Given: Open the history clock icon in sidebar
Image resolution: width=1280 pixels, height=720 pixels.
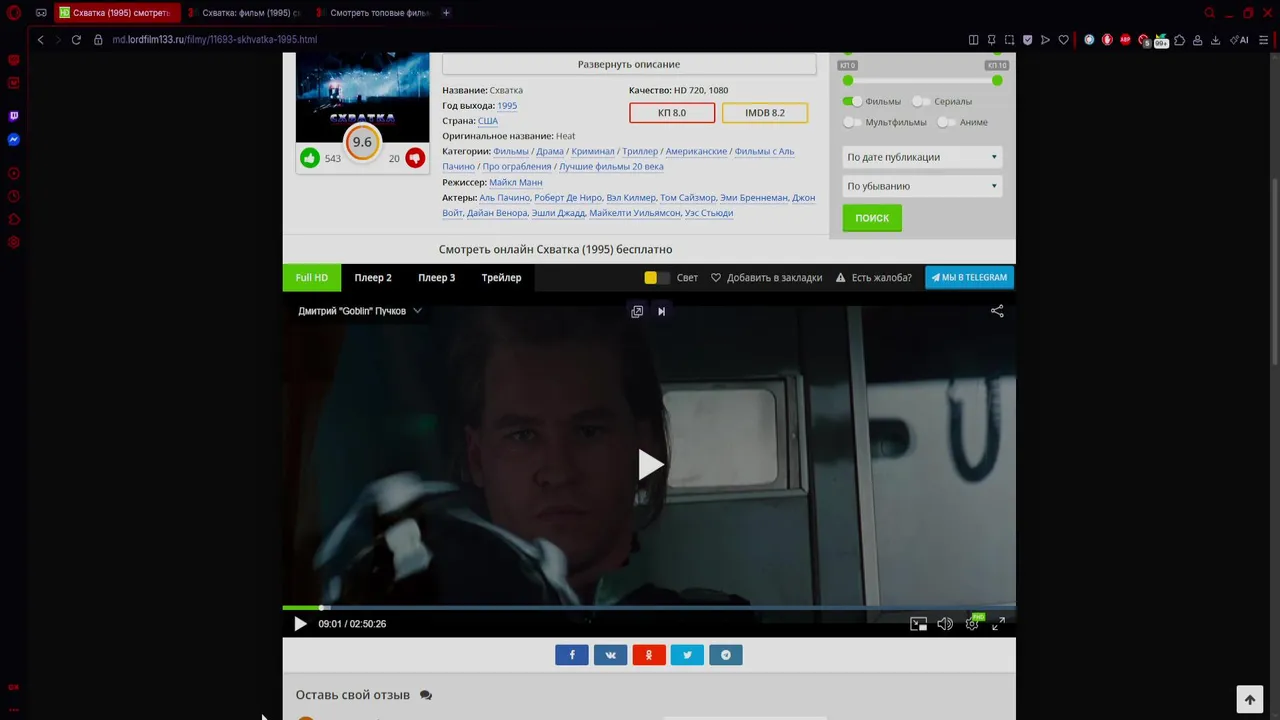Looking at the screenshot, I should (x=14, y=197).
